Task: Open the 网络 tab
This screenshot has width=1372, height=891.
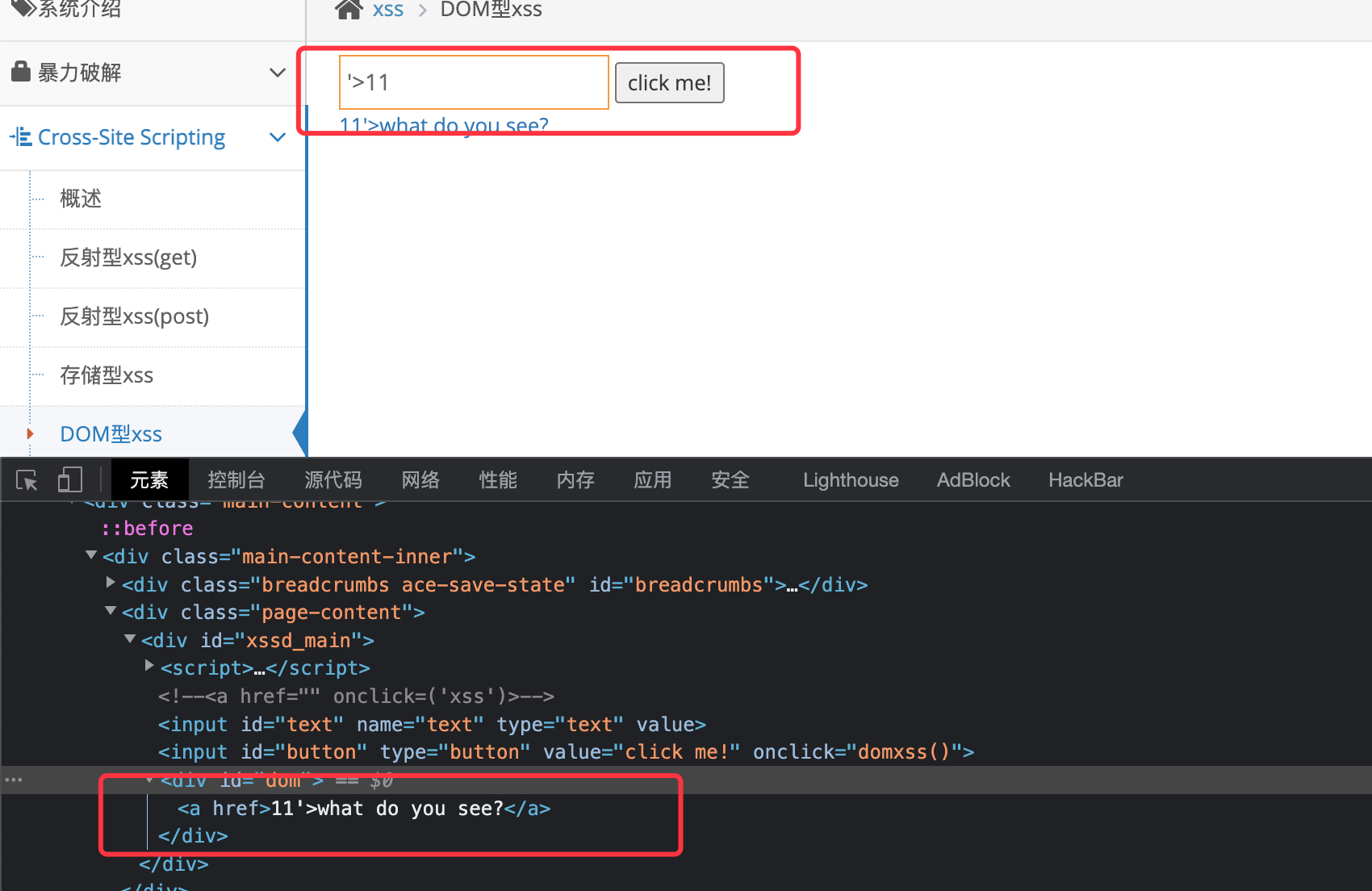Action: pos(420,480)
